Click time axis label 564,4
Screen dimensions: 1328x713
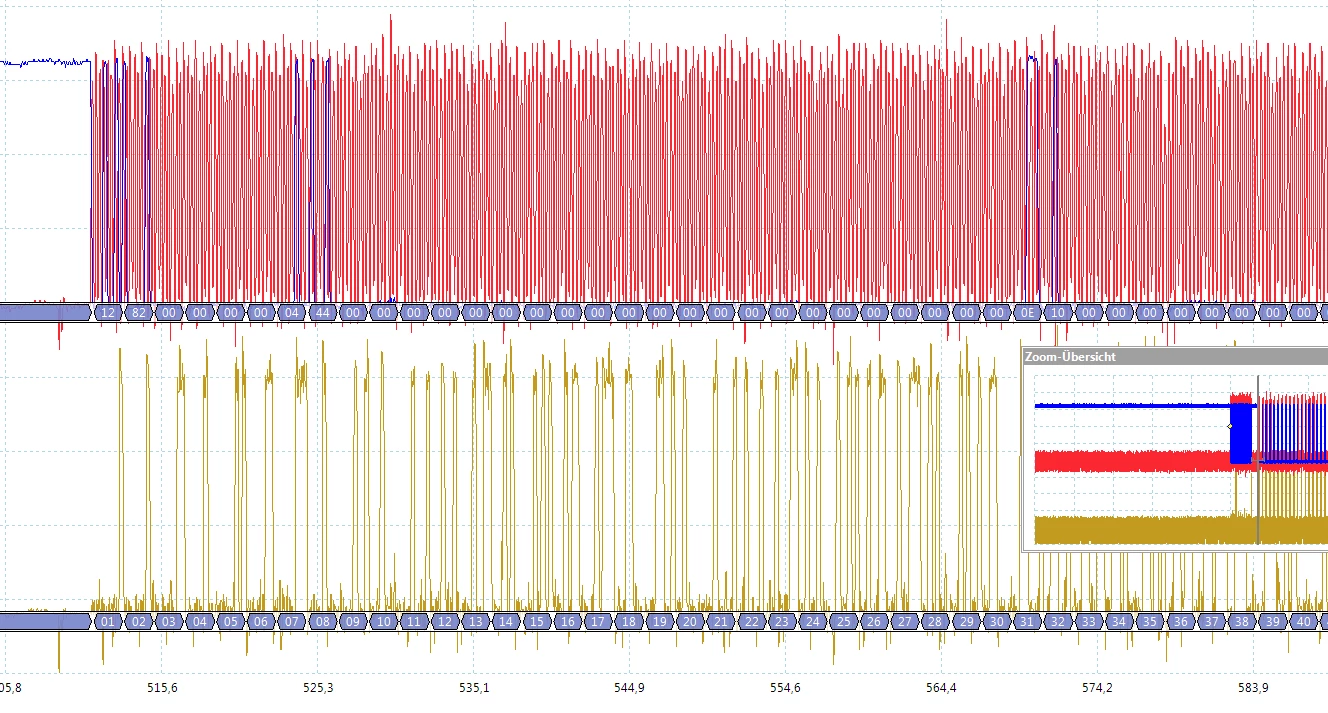[941, 688]
